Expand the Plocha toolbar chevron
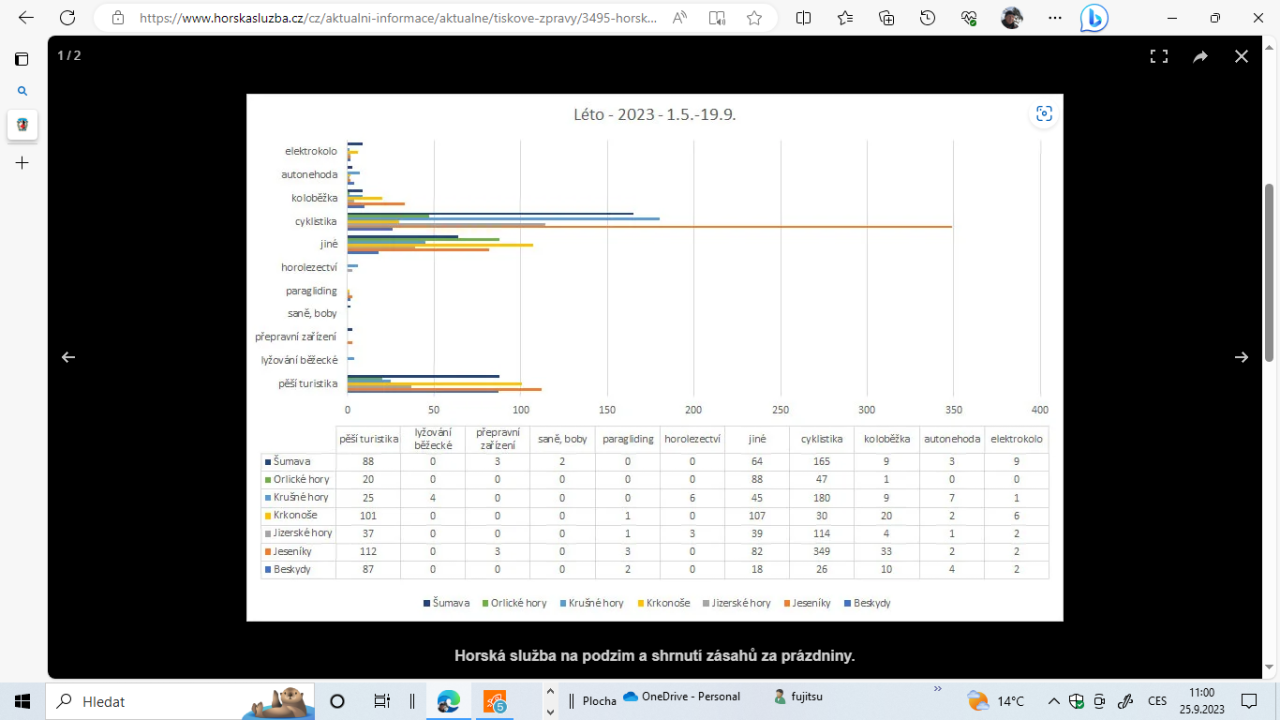 pos(937,689)
